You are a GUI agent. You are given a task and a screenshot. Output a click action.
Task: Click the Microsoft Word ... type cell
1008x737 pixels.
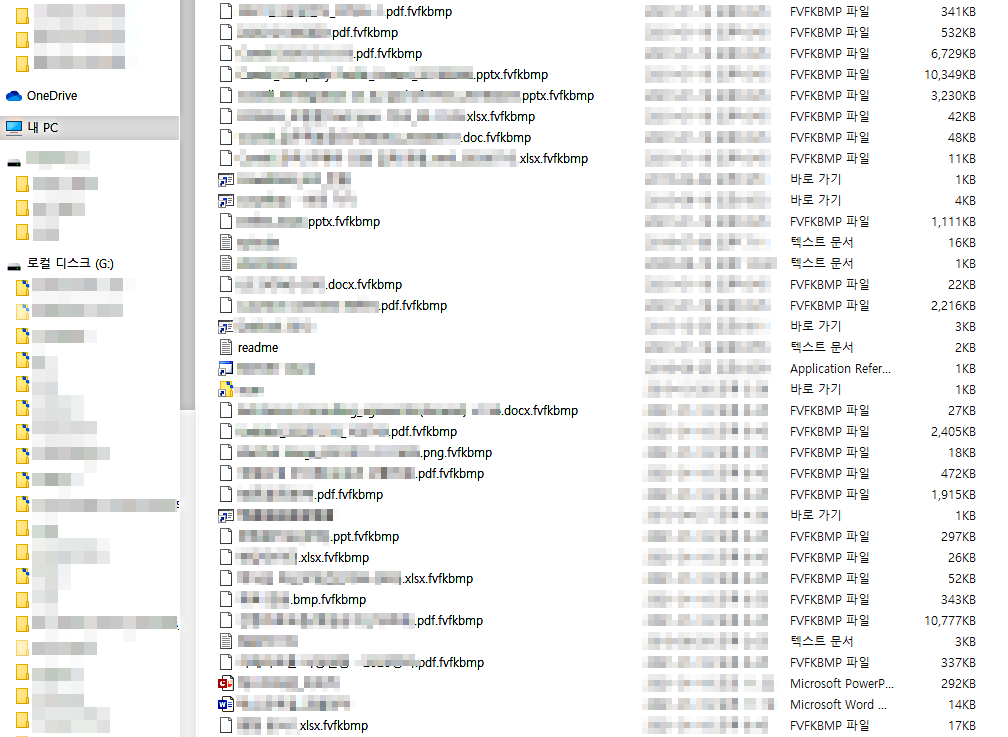pos(838,705)
